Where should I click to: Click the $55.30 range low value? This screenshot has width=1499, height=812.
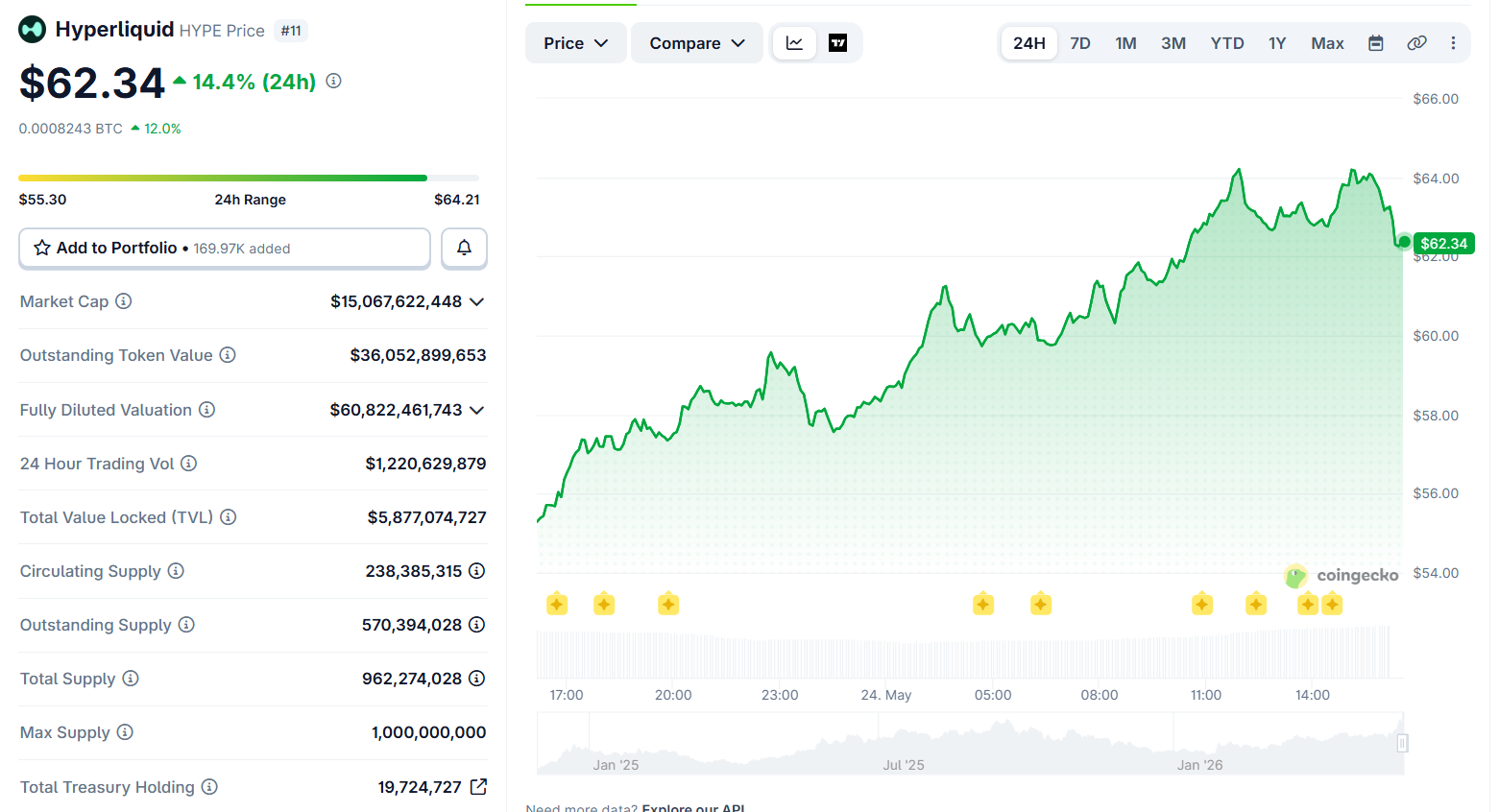pos(43,200)
